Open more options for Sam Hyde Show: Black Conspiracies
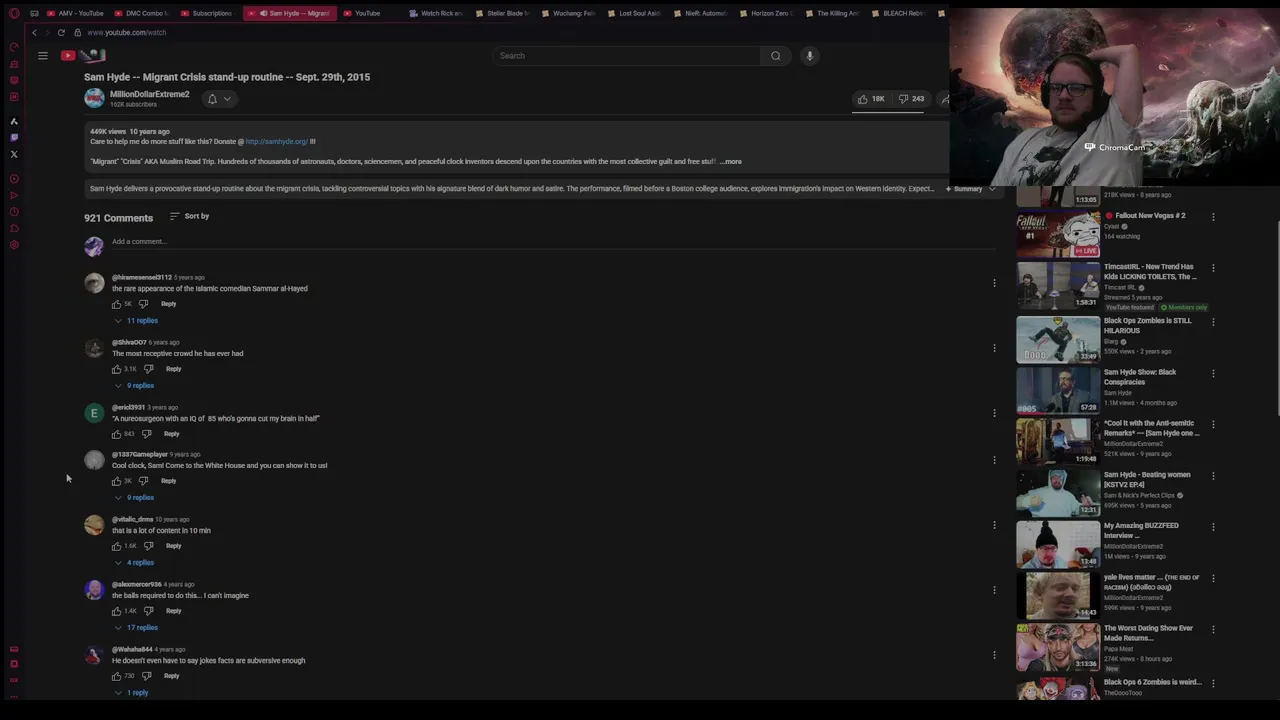The height and width of the screenshot is (720, 1280). pos(1213,373)
